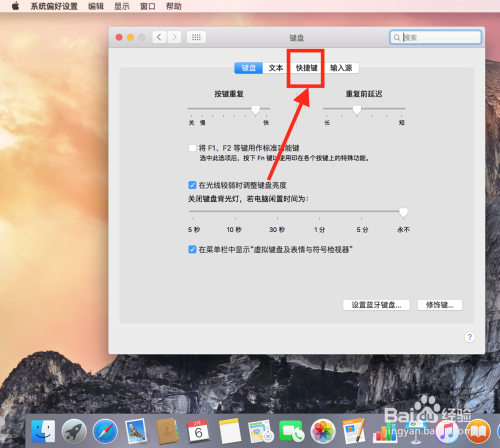Enable using F1, F2 as standard function keys
This screenshot has width=500, height=448.
[x=192, y=148]
